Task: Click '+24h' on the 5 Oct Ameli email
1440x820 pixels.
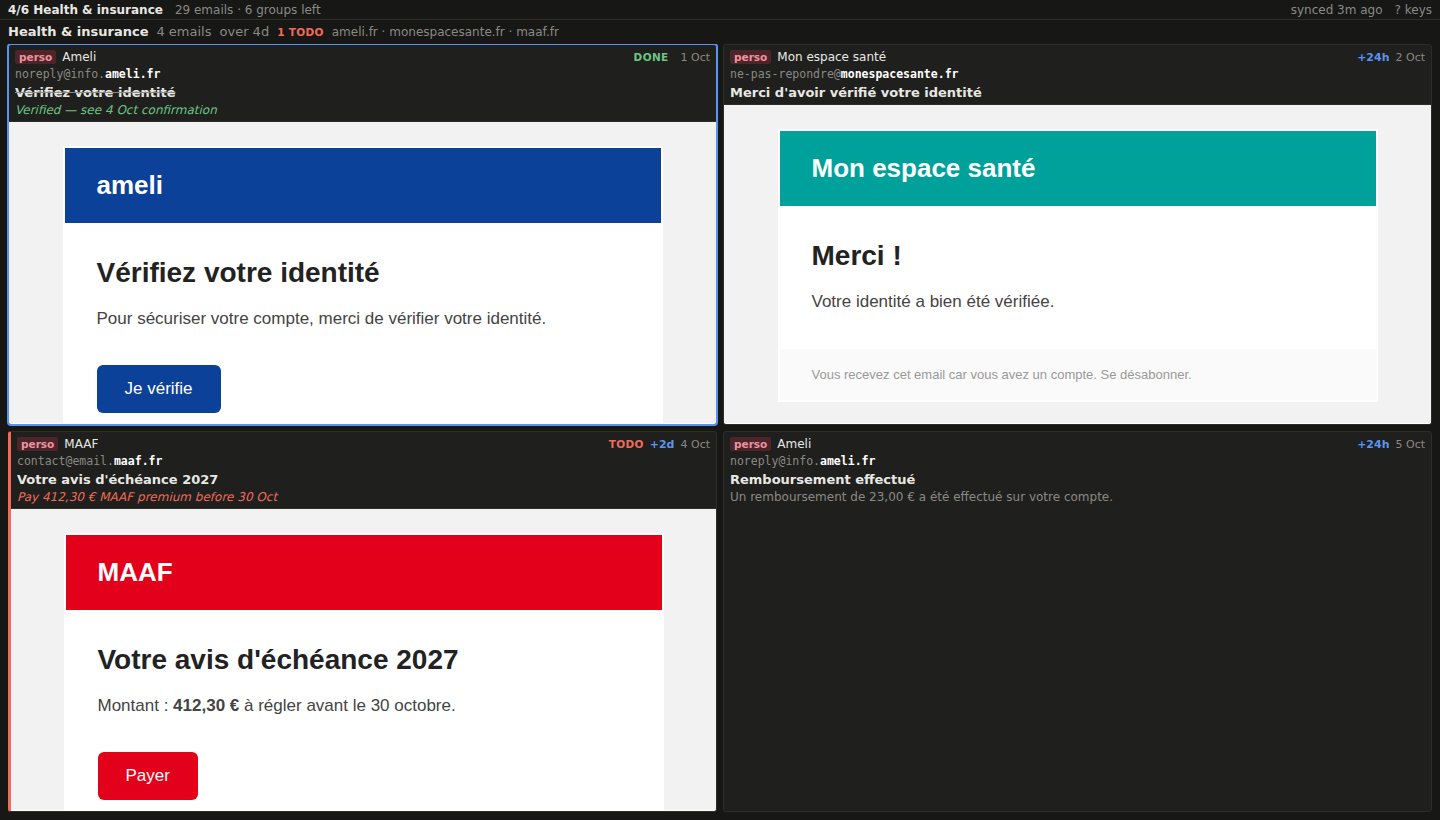Action: (1373, 444)
